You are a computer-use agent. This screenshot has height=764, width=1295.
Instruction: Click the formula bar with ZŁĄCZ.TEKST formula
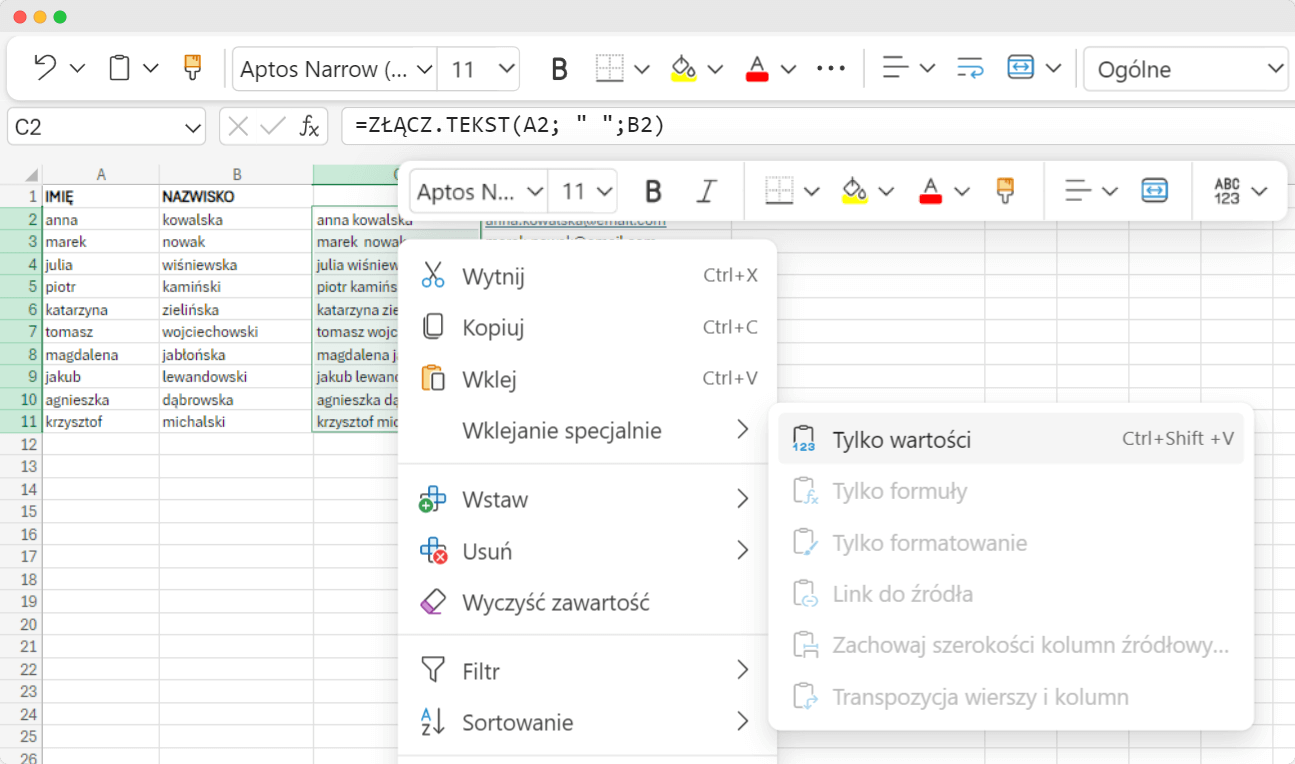click(818, 127)
